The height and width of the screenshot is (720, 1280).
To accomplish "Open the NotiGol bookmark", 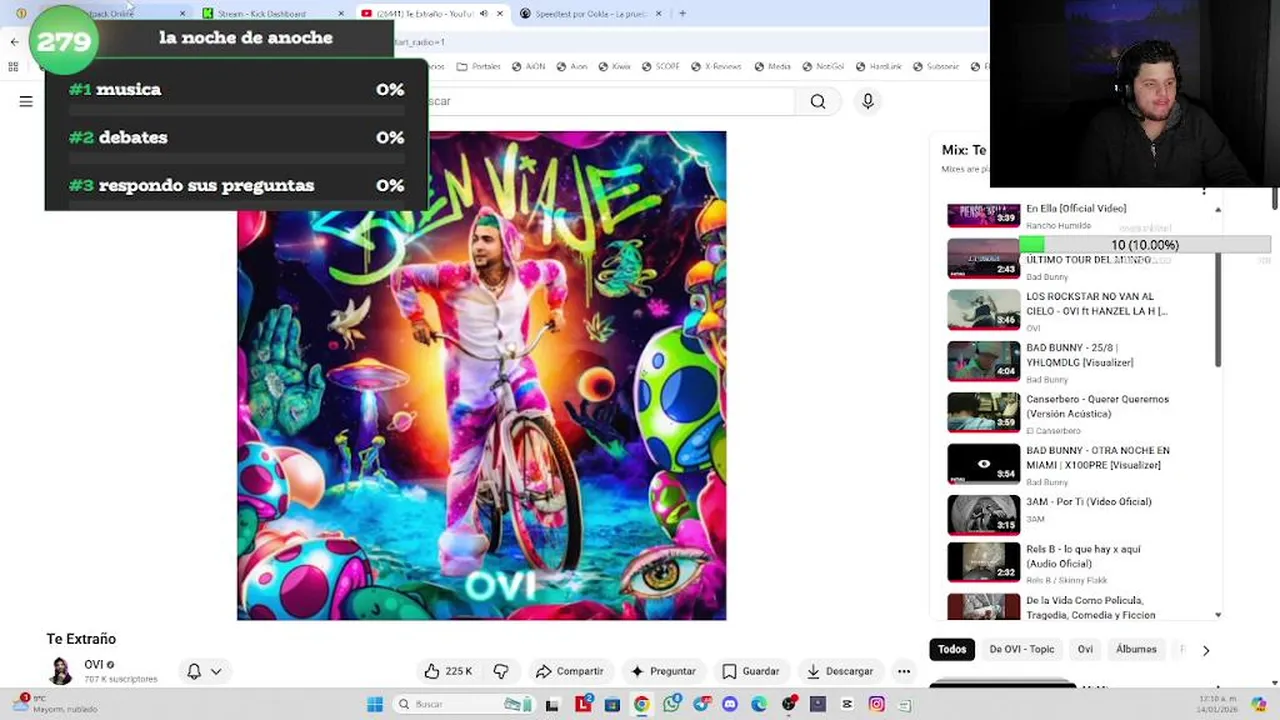I will tap(822, 66).
